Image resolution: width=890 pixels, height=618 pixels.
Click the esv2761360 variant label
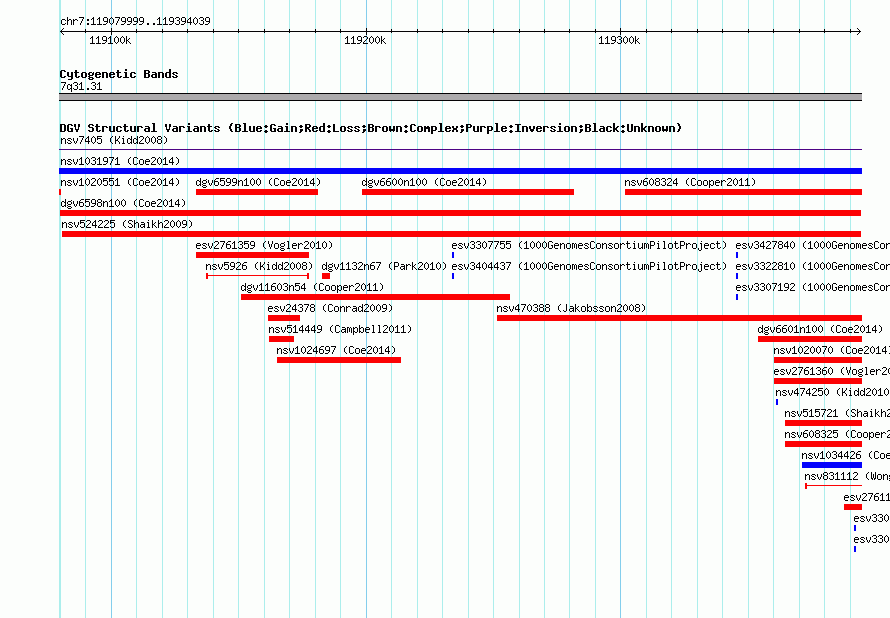[832, 371]
